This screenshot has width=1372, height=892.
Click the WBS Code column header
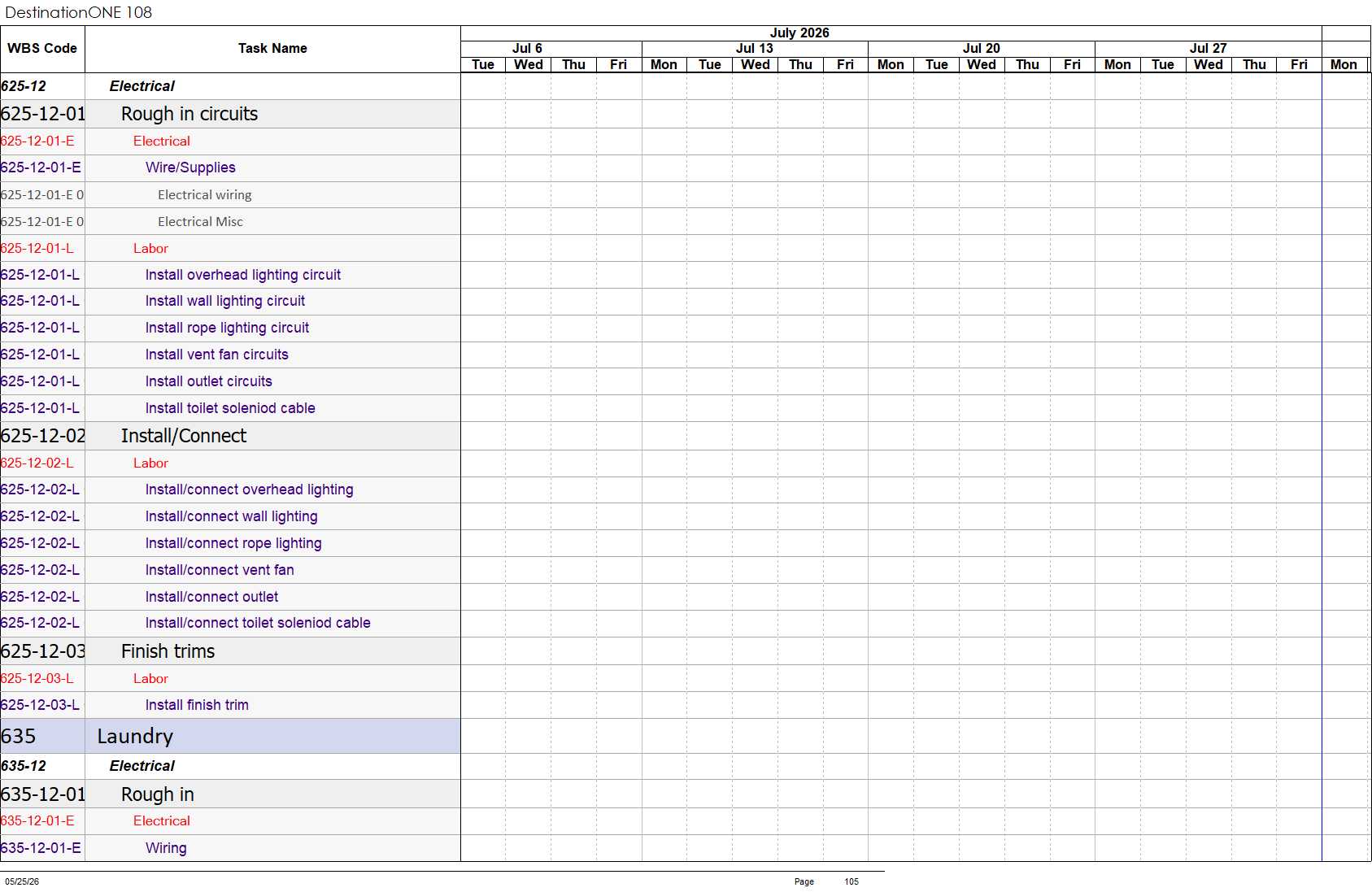tap(42, 49)
